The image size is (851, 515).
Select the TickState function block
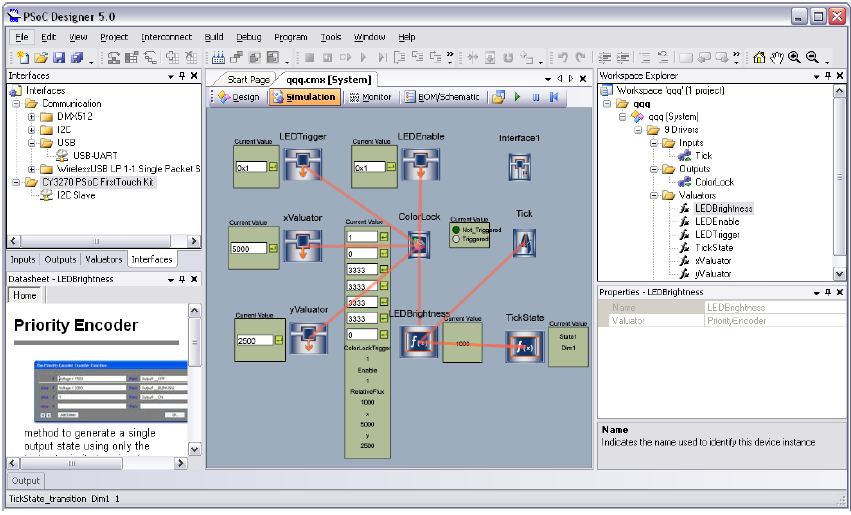pos(524,346)
